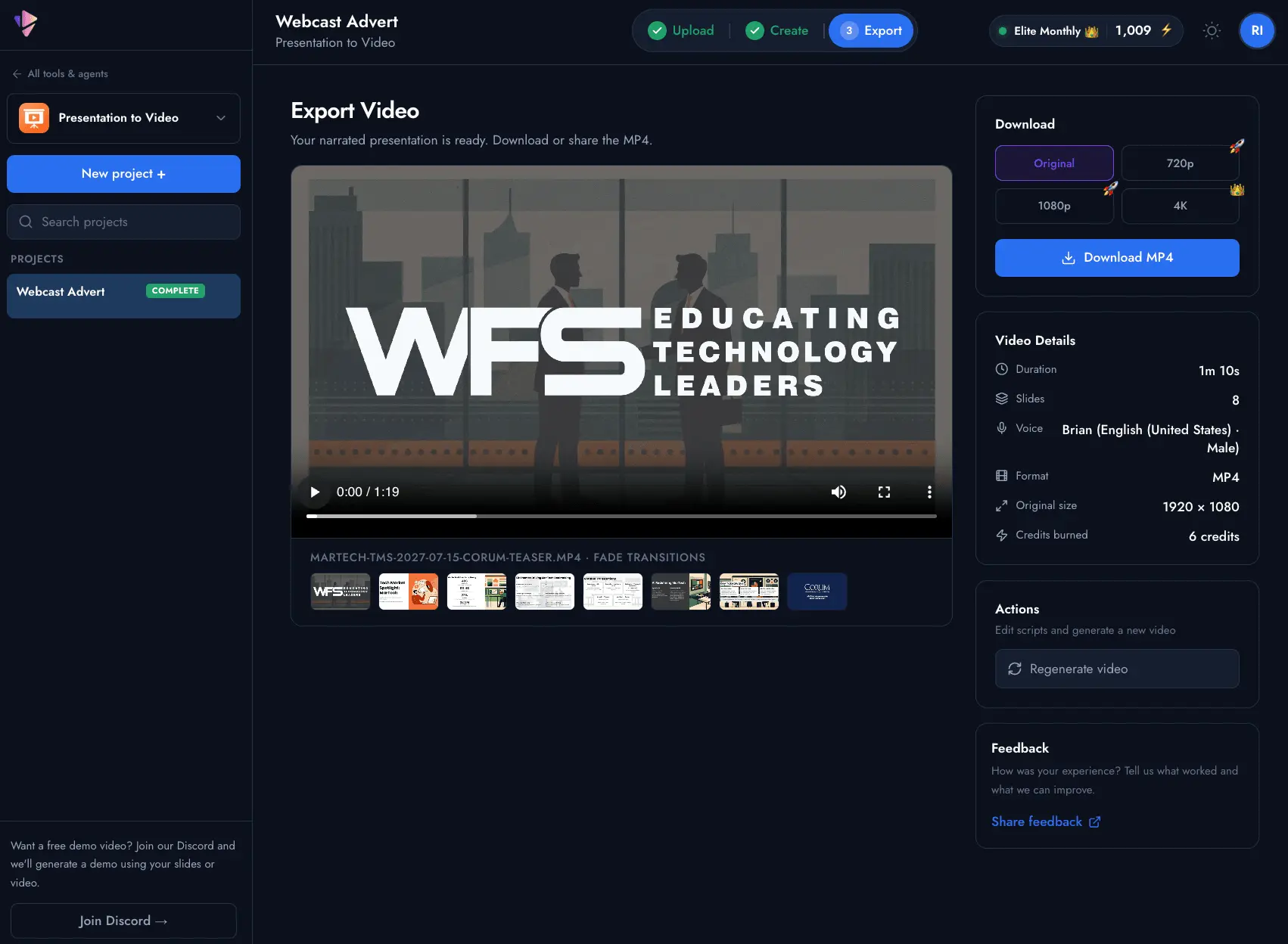This screenshot has height=944, width=1288.
Task: Choose 1080p download quality
Action: click(x=1054, y=206)
